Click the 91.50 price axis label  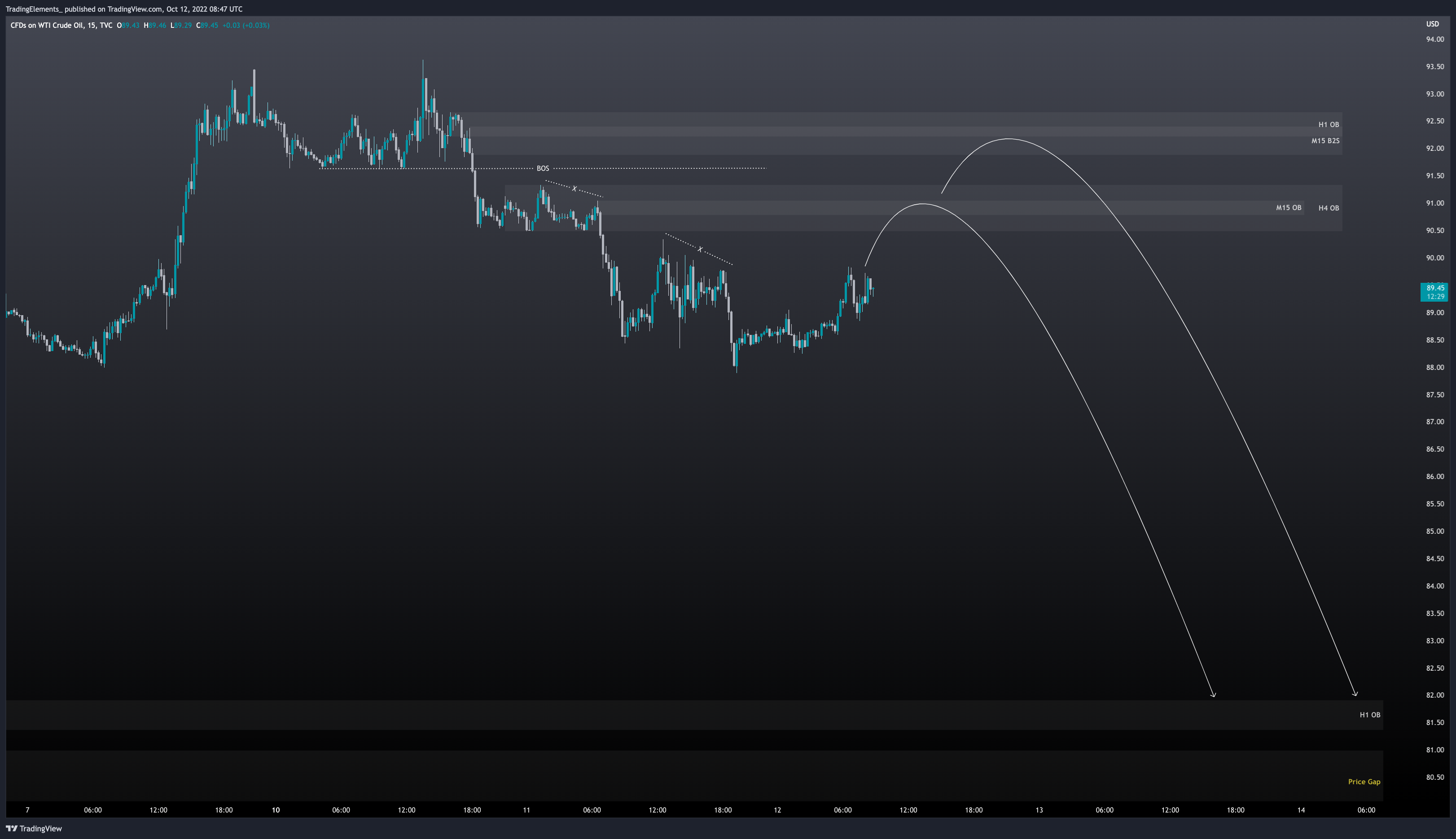(x=1435, y=176)
